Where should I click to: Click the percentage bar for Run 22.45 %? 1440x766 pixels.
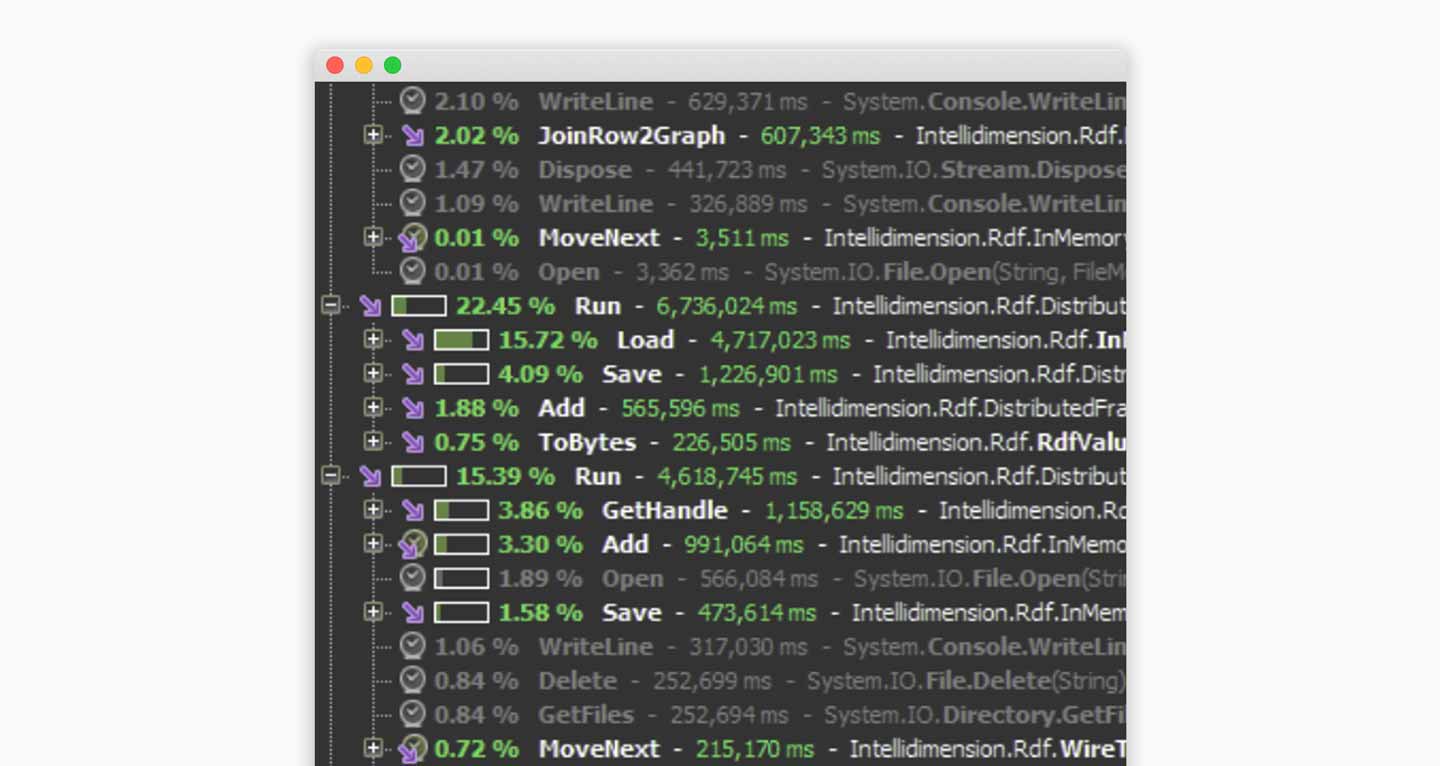click(419, 306)
